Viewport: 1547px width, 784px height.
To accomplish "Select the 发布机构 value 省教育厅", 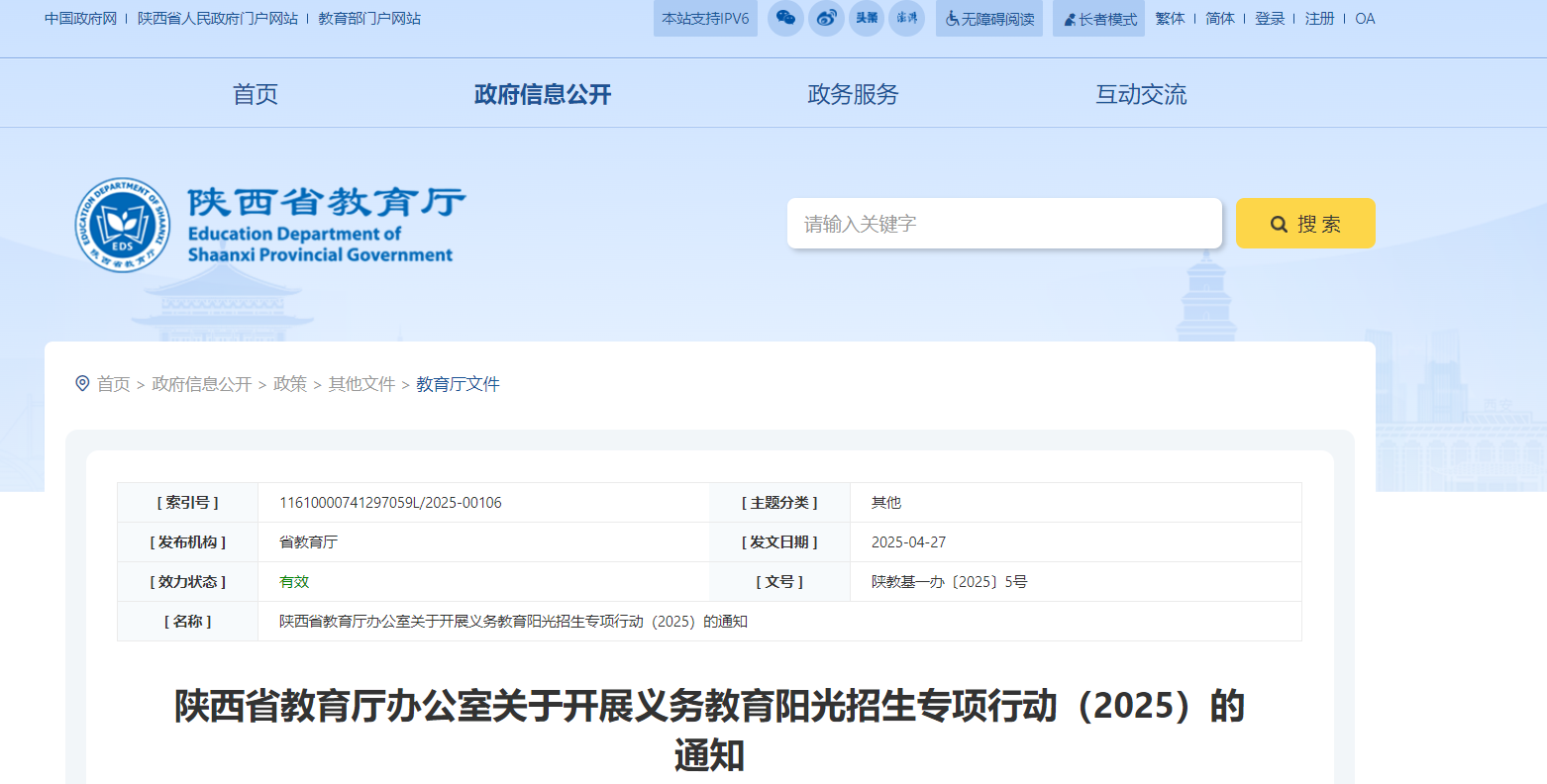I will point(308,542).
